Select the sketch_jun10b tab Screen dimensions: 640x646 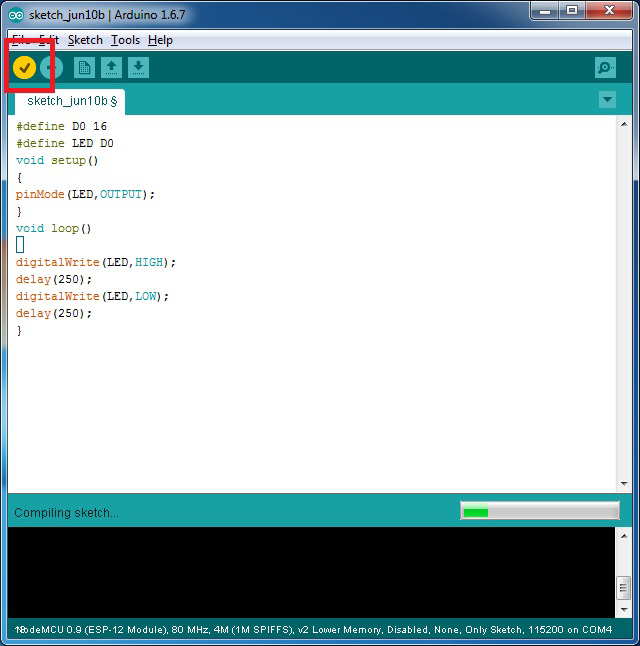coord(70,101)
